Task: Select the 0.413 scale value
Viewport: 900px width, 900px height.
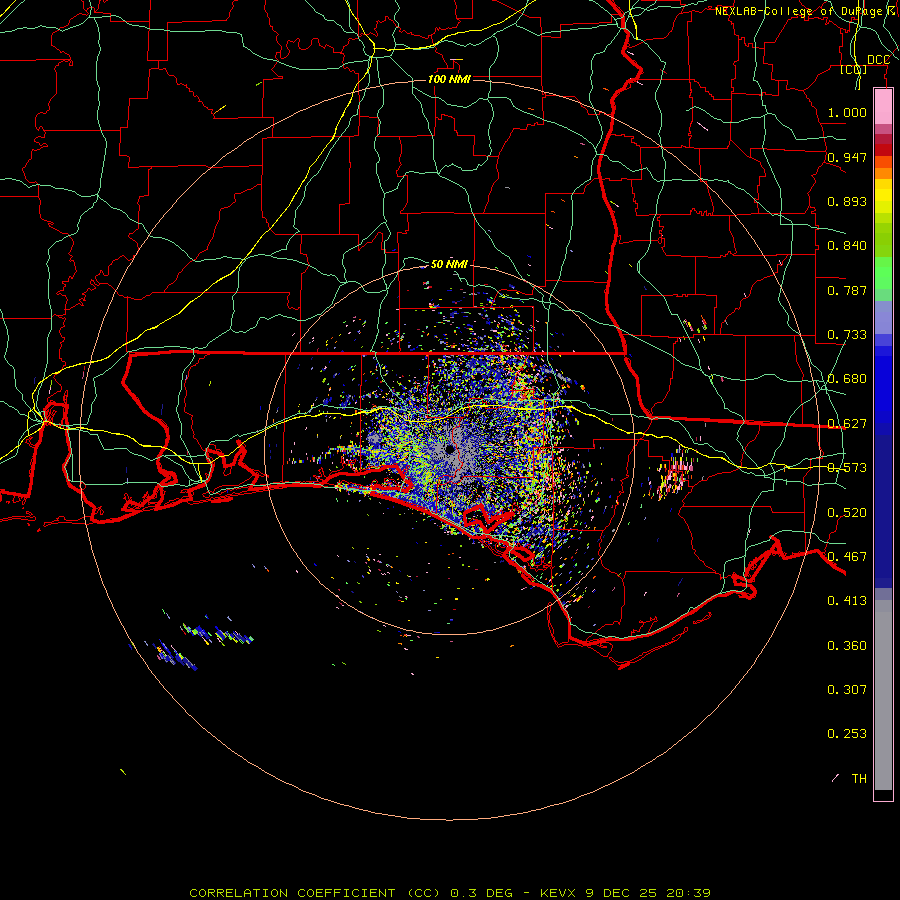Action: point(847,601)
